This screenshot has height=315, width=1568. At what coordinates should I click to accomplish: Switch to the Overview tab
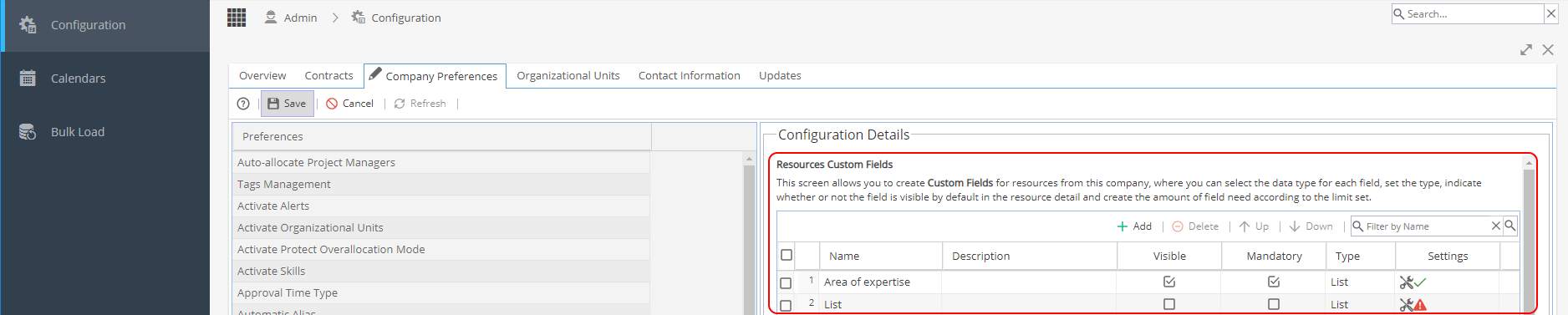click(x=262, y=75)
